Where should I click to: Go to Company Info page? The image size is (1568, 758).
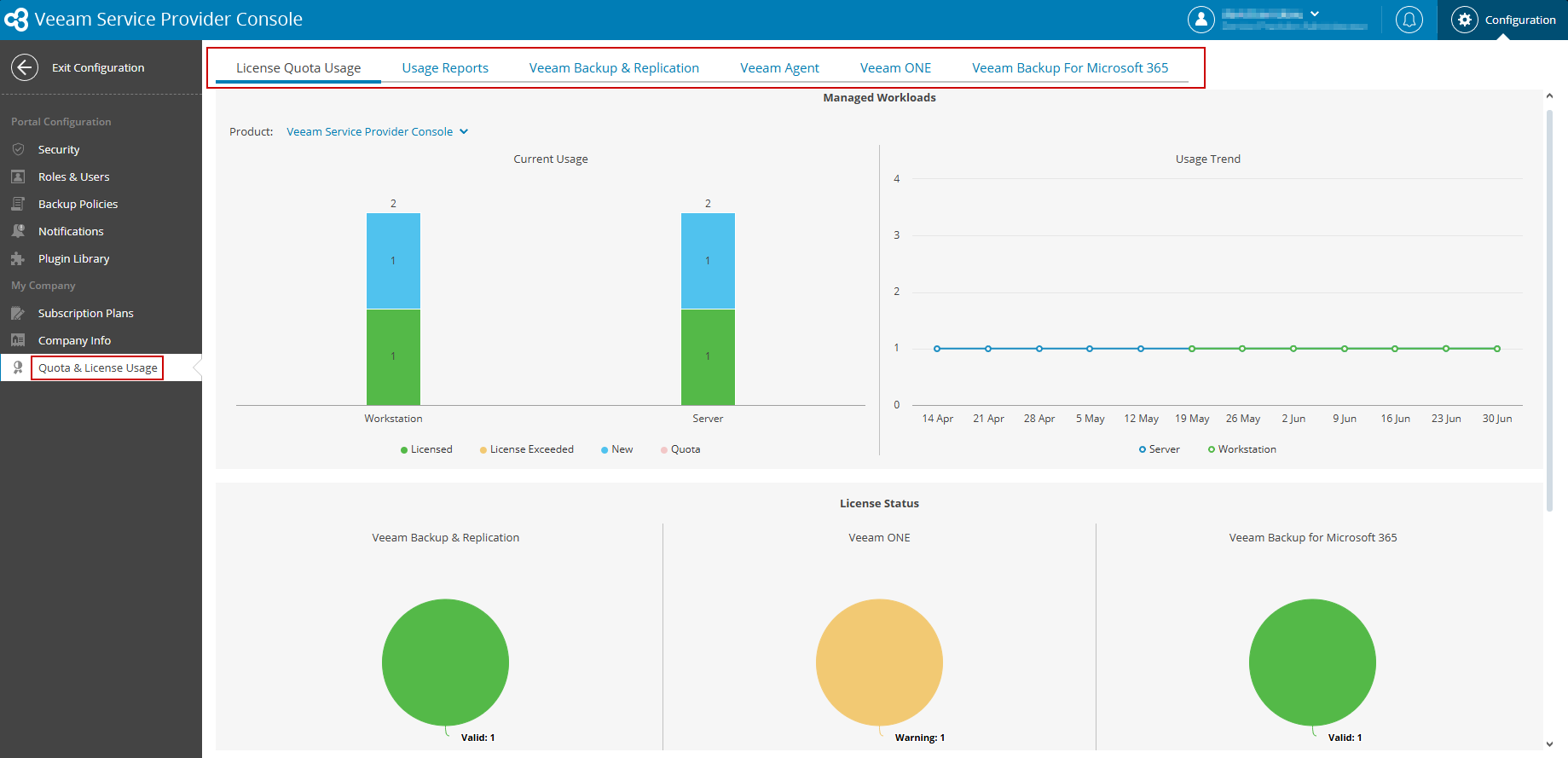tap(74, 340)
